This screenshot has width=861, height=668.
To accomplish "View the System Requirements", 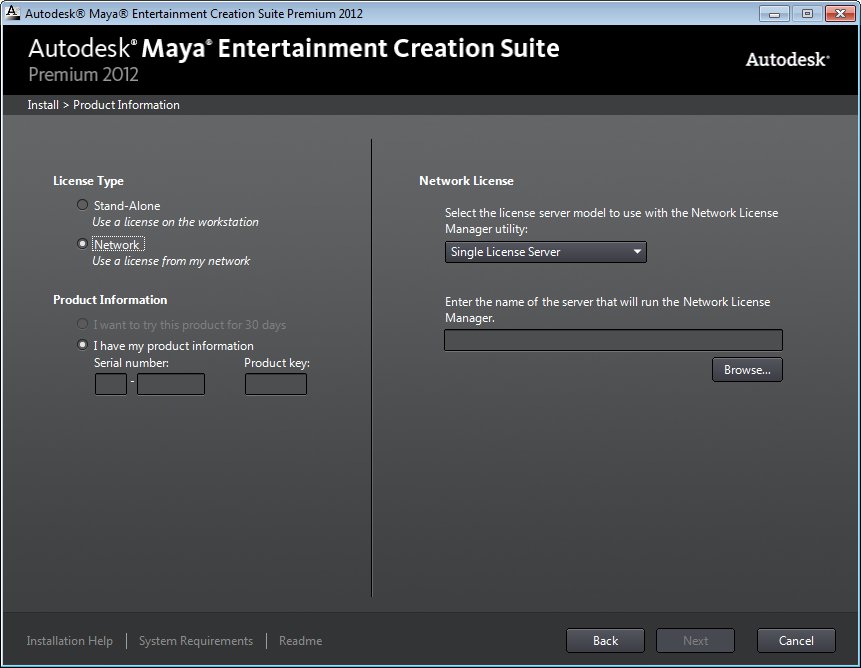I will (195, 640).
